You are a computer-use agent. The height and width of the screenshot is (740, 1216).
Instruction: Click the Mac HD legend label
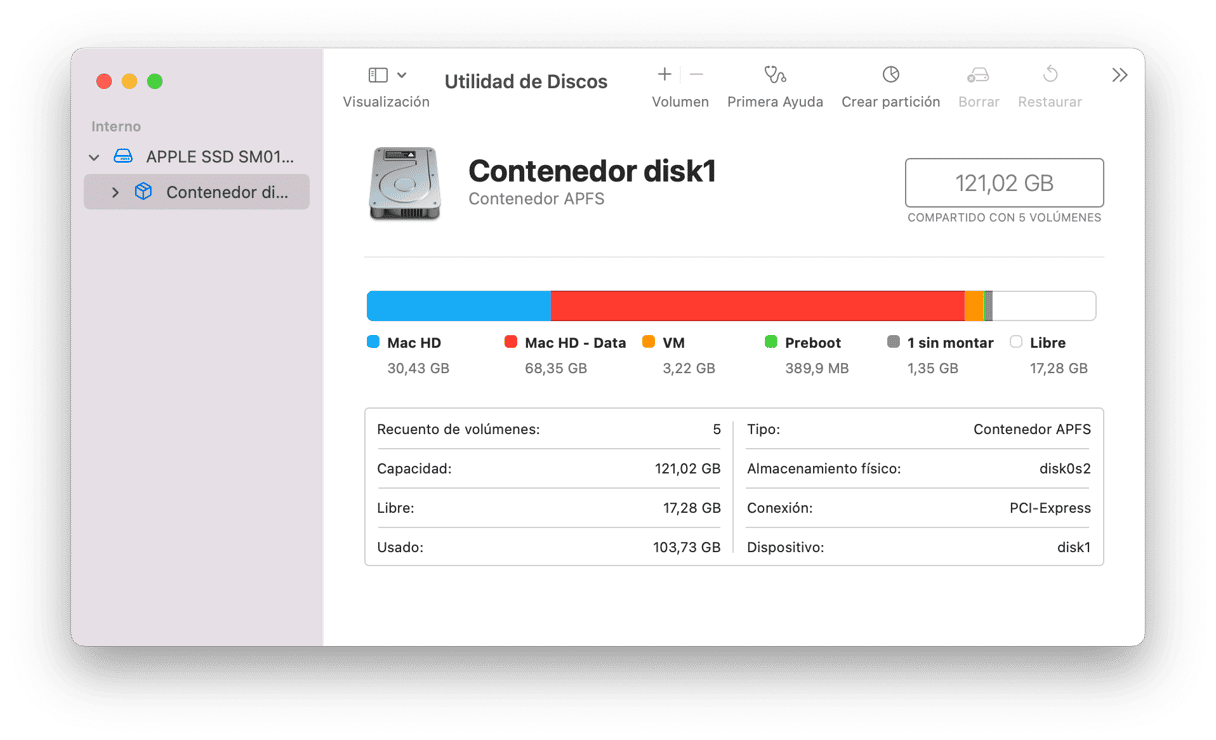[414, 343]
